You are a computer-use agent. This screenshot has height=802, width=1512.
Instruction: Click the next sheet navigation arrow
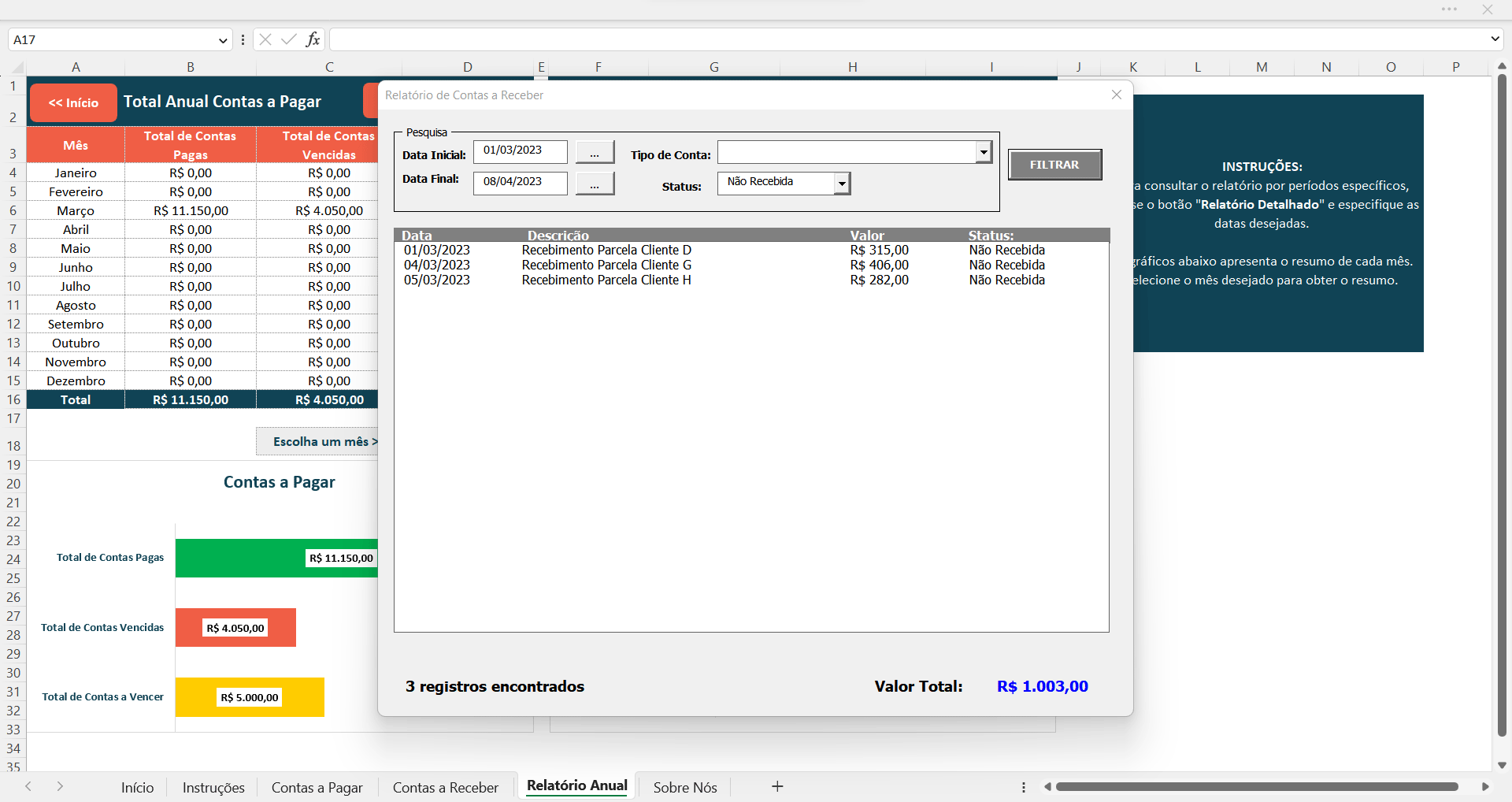pyautogui.click(x=60, y=786)
